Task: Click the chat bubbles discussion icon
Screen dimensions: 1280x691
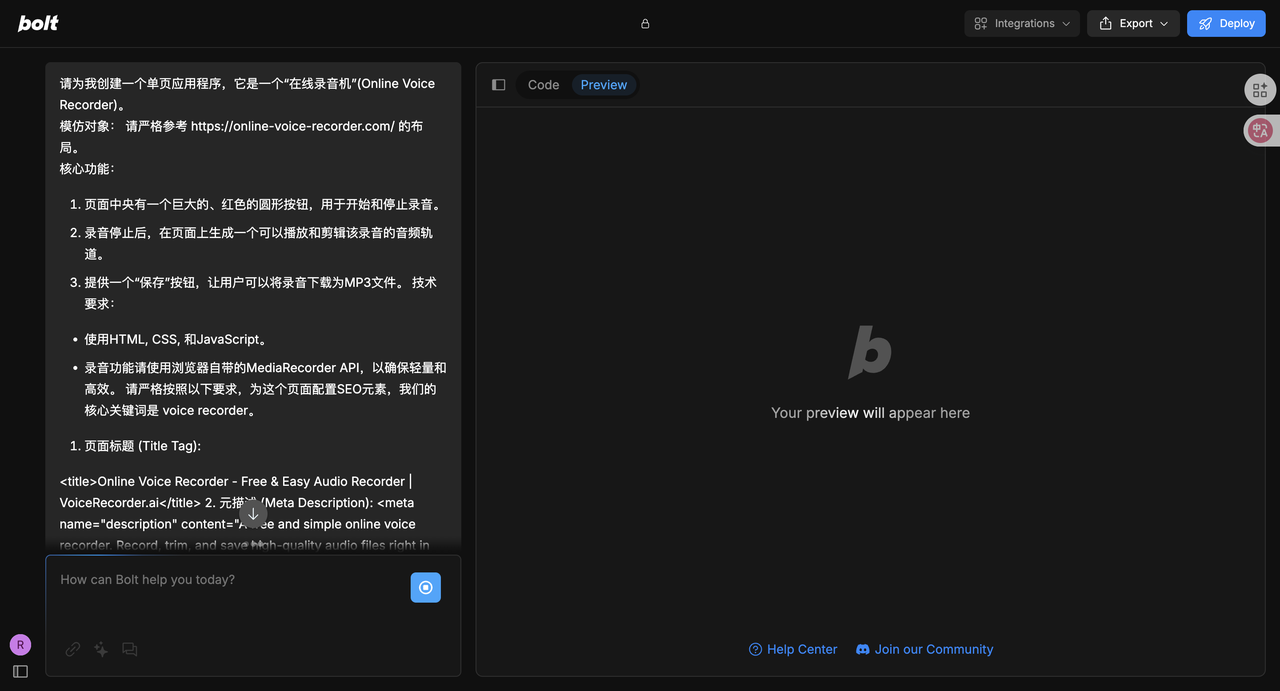Action: coord(130,649)
